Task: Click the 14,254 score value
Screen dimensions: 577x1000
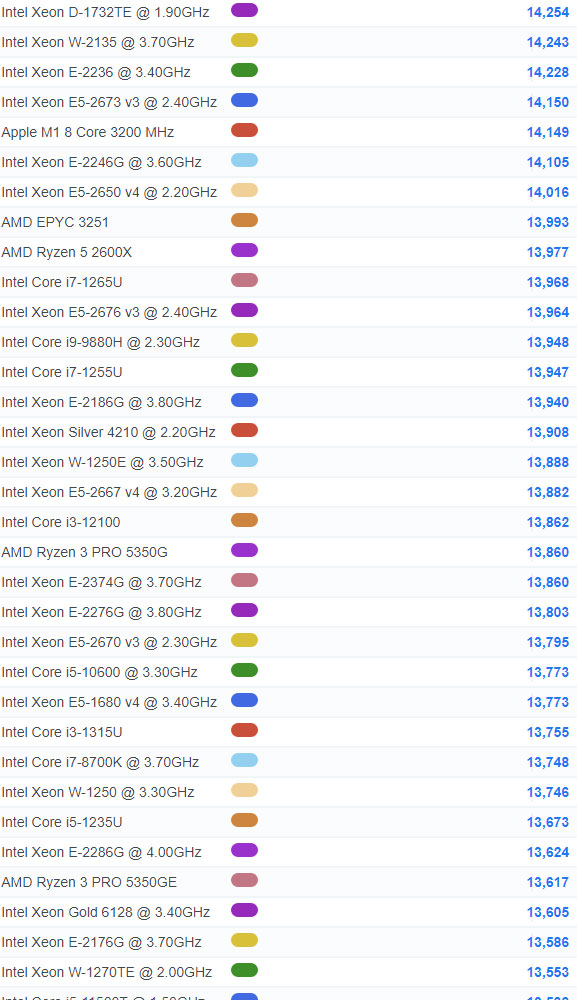Action: pos(548,12)
